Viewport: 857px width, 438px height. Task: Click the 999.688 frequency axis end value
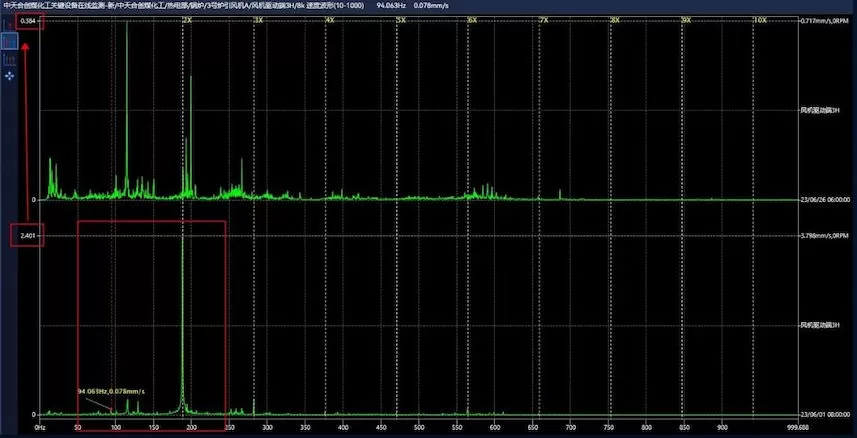tap(826, 426)
